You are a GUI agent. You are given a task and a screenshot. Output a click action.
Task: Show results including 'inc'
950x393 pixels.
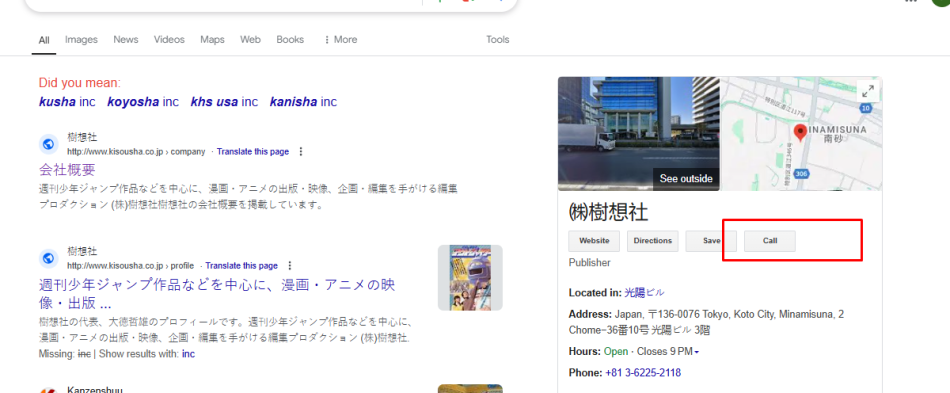[x=188, y=354]
